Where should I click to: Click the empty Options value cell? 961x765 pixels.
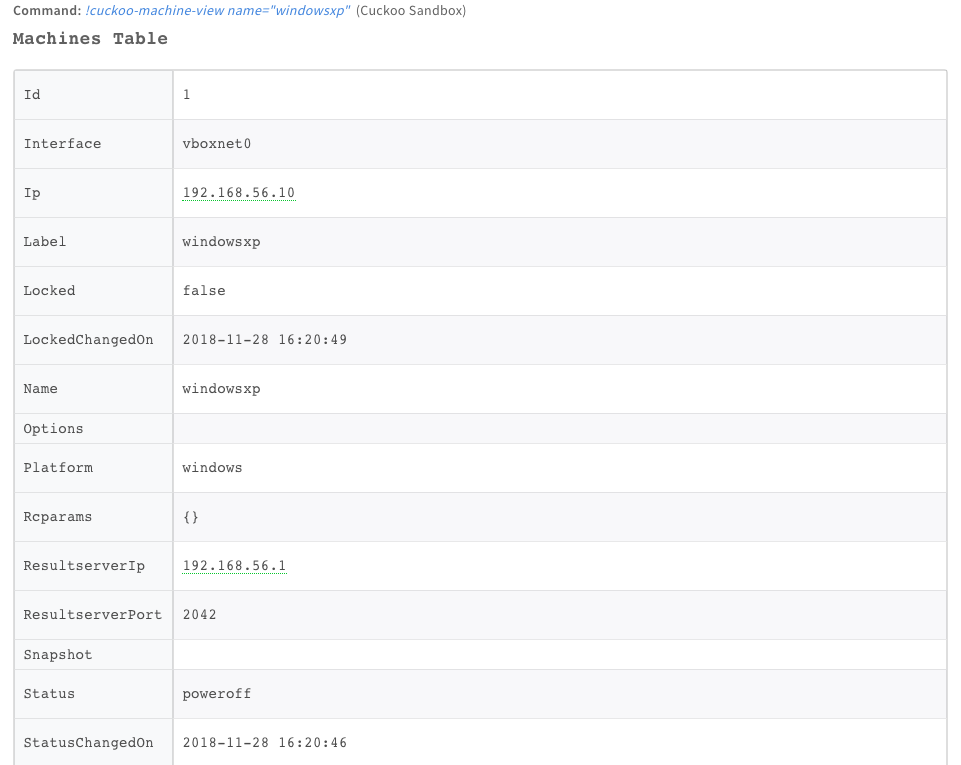[559, 429]
